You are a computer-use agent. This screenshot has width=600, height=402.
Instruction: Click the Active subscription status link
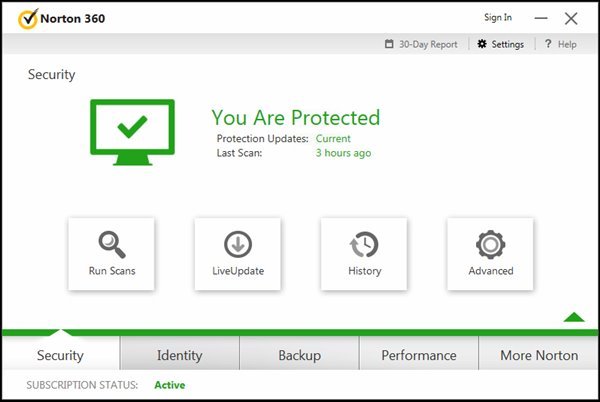169,385
